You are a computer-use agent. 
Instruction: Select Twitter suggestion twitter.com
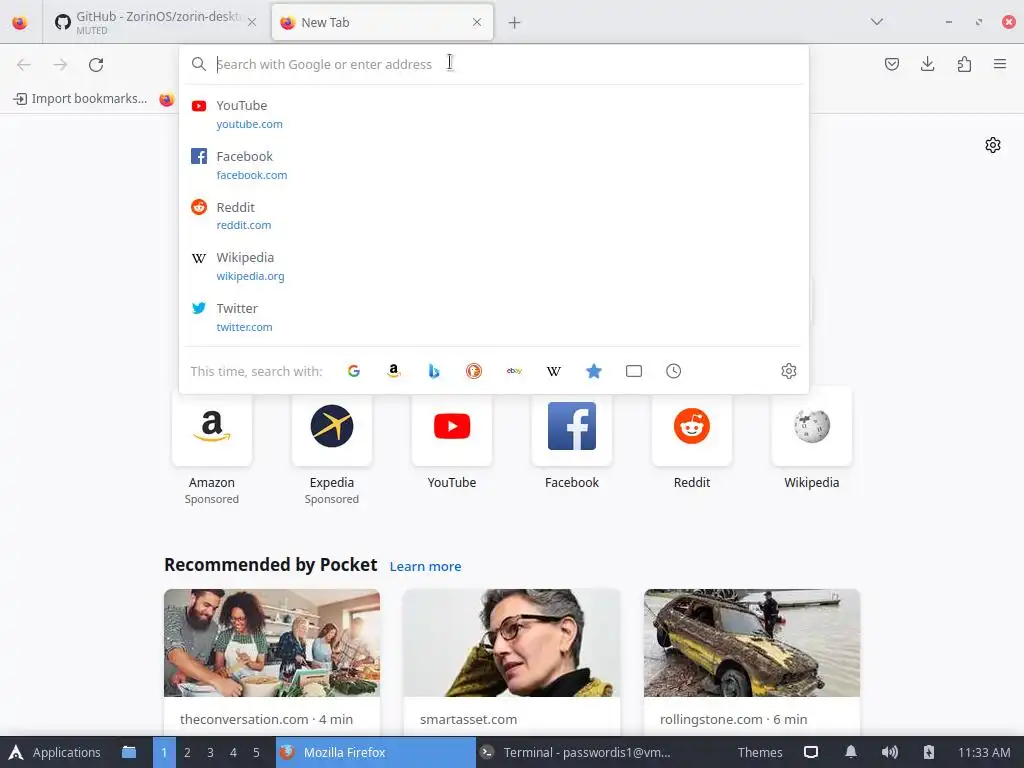[494, 317]
